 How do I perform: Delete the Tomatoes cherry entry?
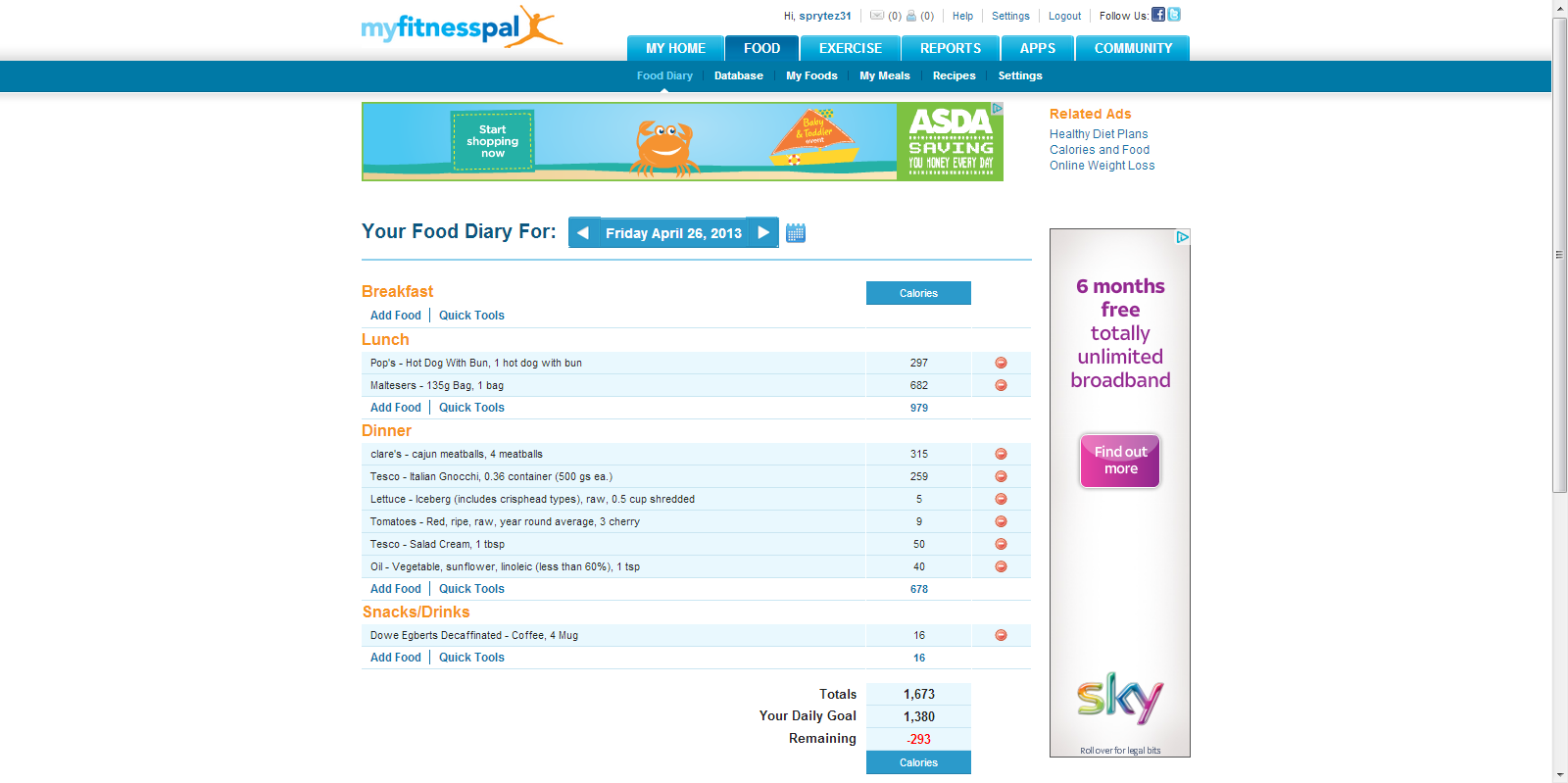[x=1001, y=521]
